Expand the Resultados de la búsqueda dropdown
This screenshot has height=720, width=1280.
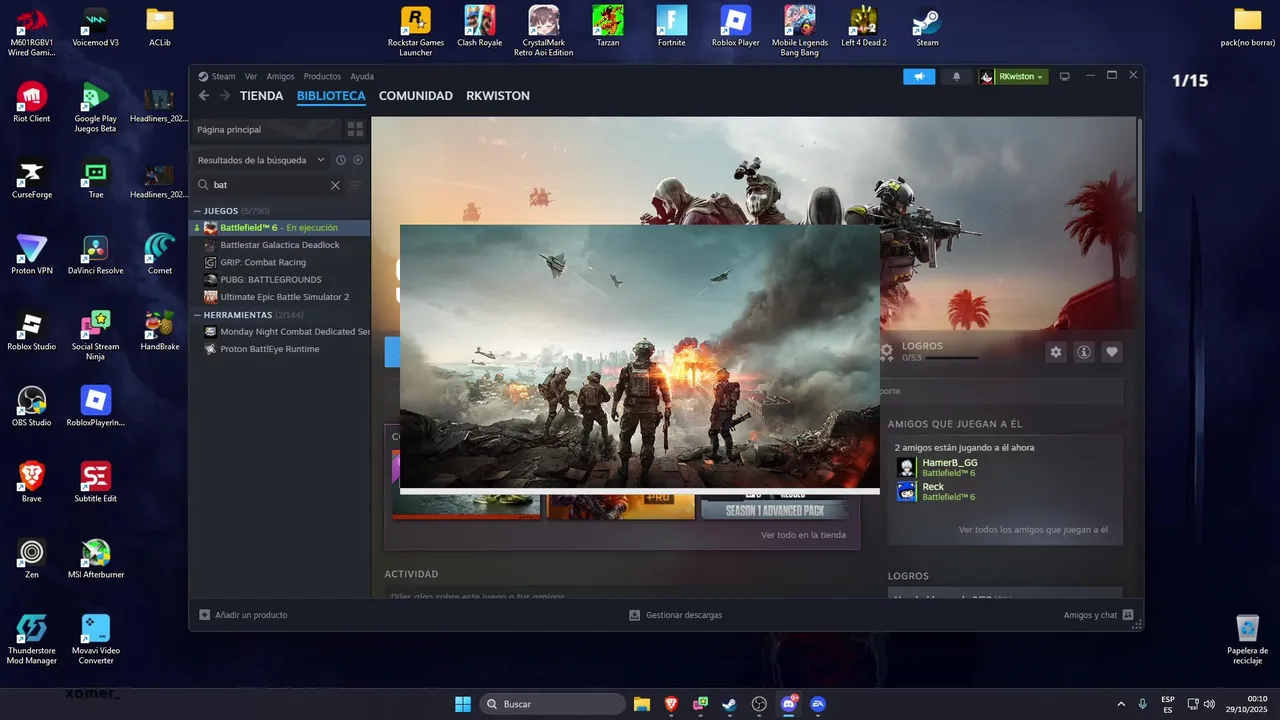[321, 160]
